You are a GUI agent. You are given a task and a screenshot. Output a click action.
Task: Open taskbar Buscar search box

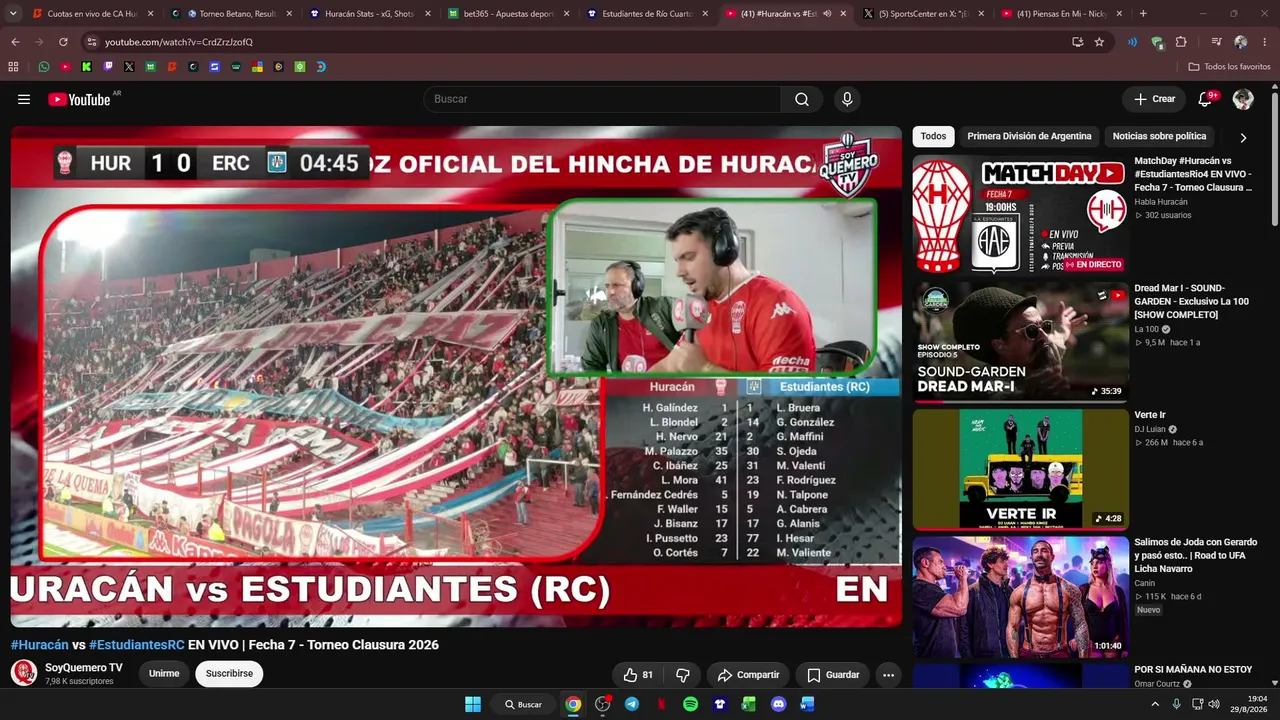[523, 704]
